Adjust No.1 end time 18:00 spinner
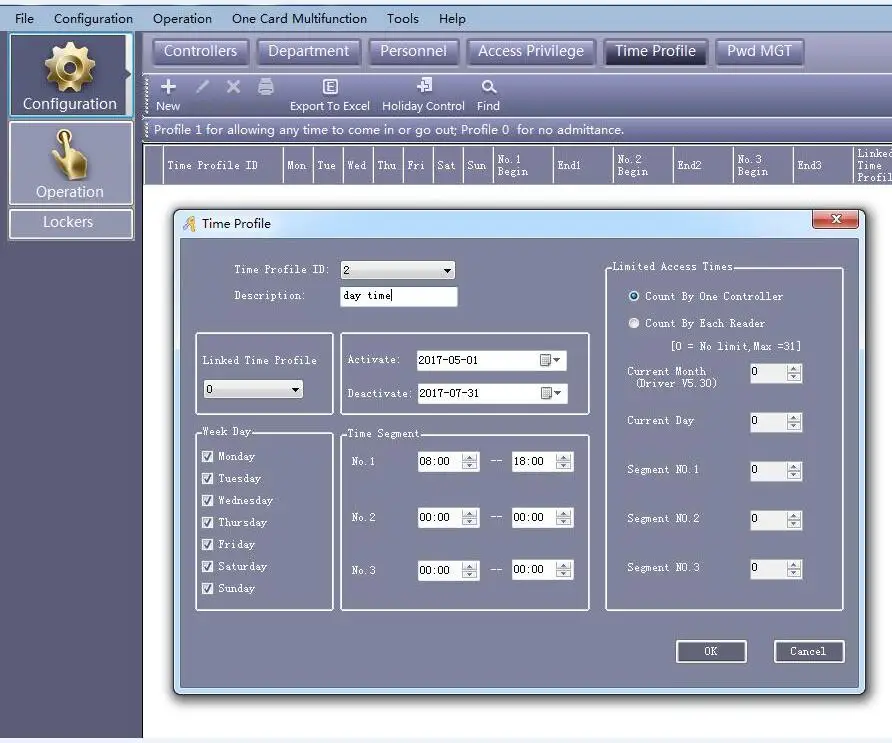This screenshot has width=892, height=743. click(563, 461)
